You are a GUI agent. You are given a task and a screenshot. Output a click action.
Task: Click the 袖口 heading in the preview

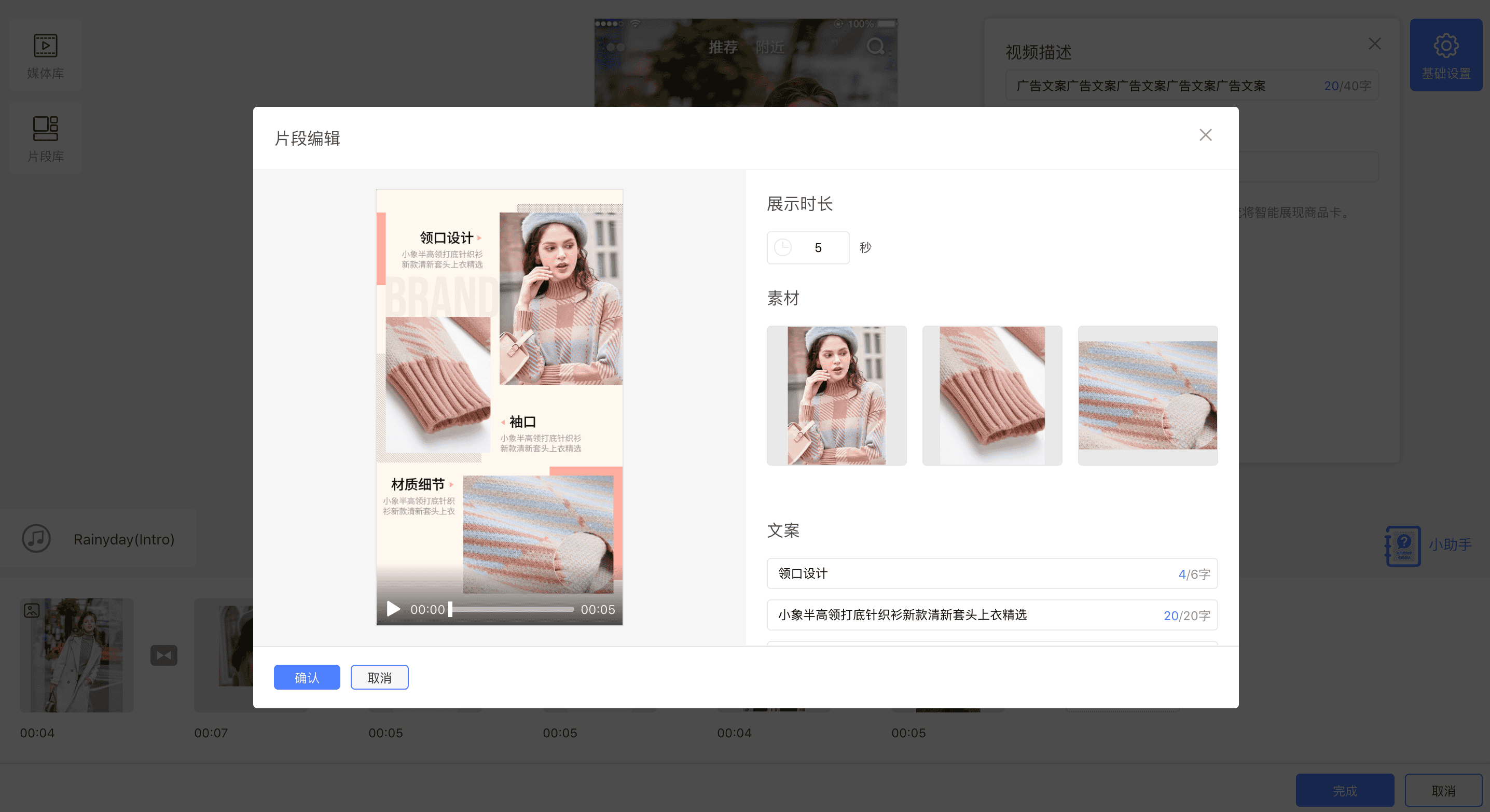[522, 422]
